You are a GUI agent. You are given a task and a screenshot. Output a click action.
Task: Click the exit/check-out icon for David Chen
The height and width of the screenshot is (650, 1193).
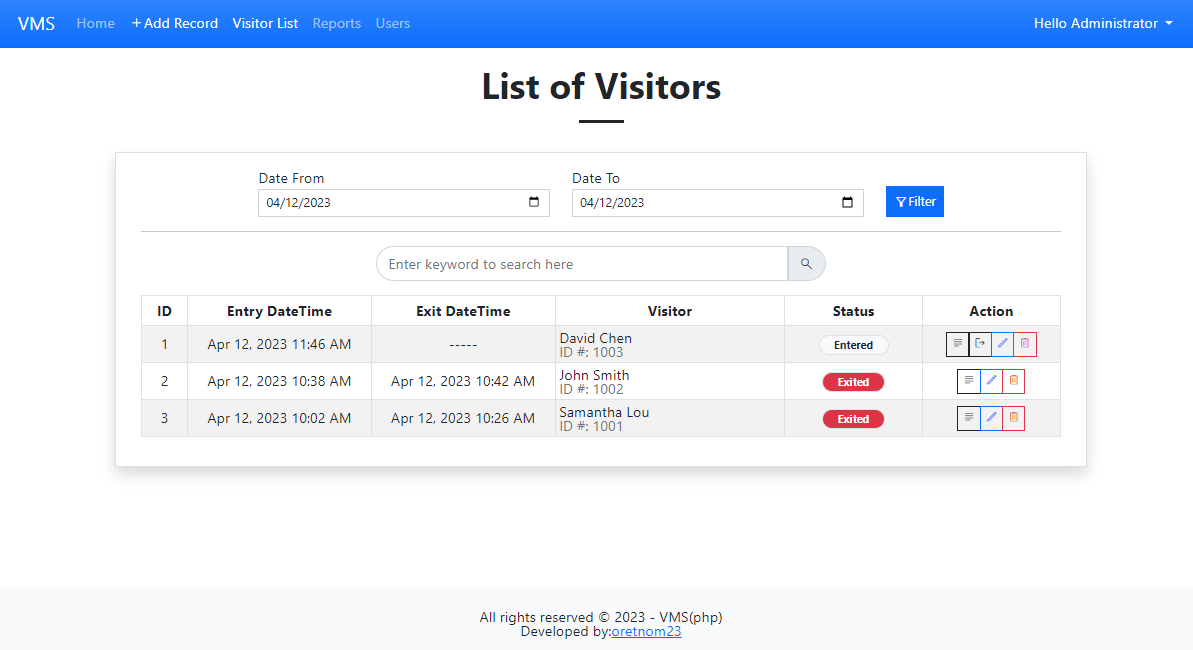point(979,344)
